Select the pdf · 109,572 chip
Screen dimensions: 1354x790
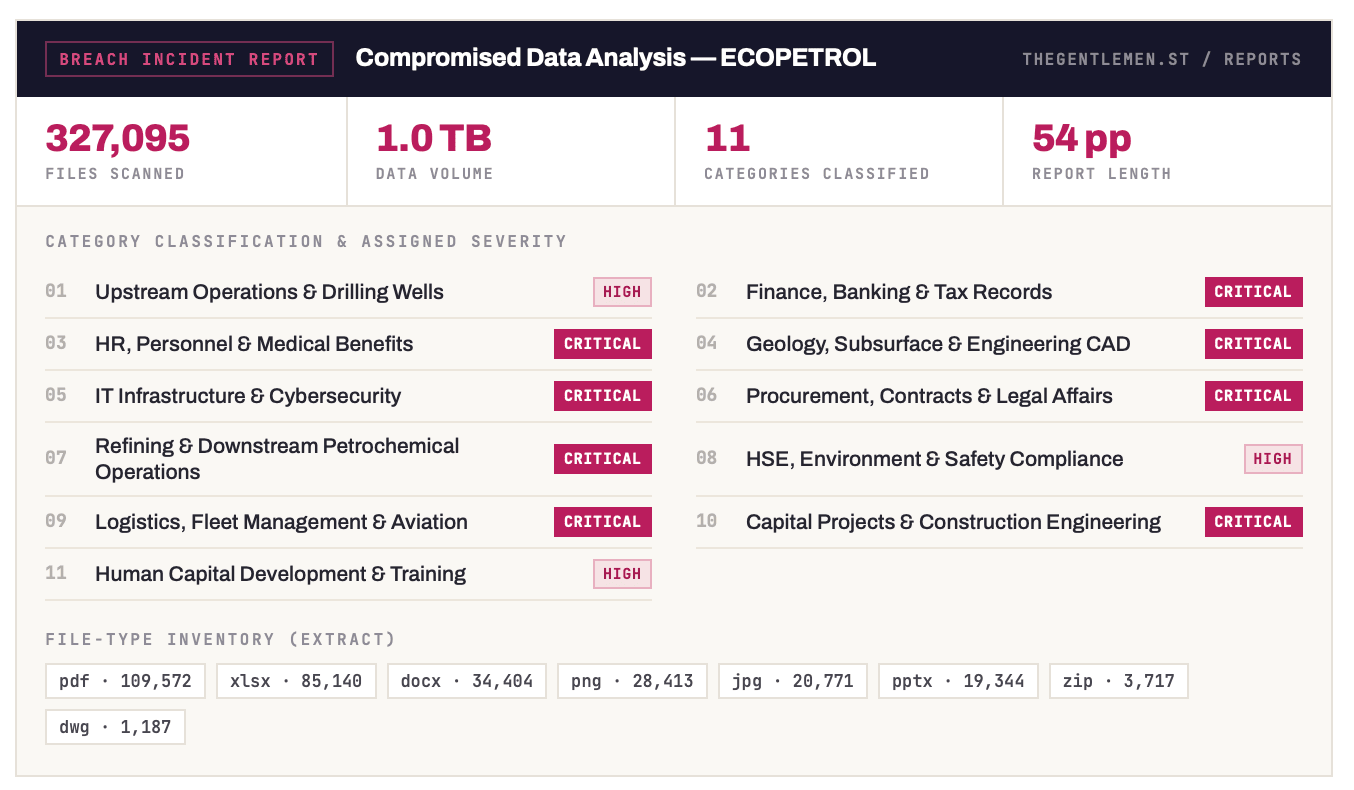click(126, 681)
